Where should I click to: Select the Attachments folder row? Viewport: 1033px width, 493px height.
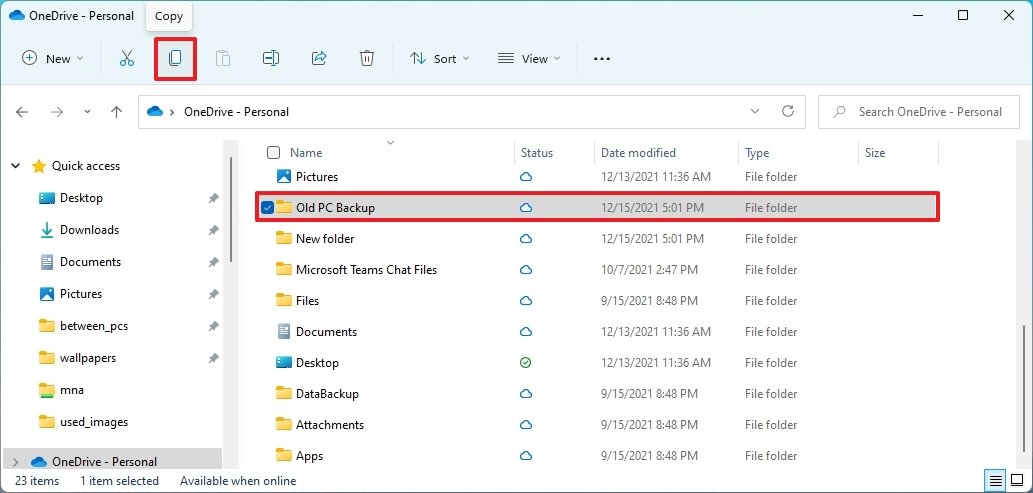click(597, 424)
